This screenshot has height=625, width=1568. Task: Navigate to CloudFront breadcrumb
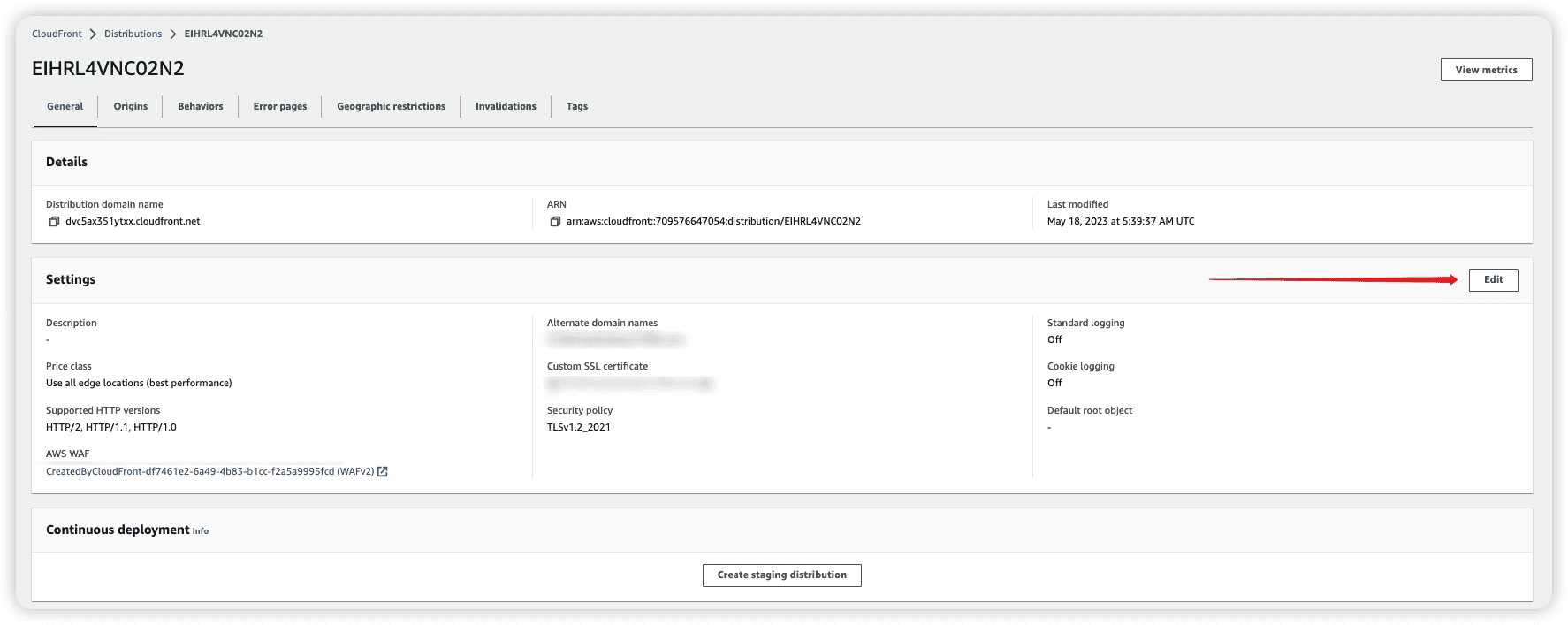(x=57, y=34)
